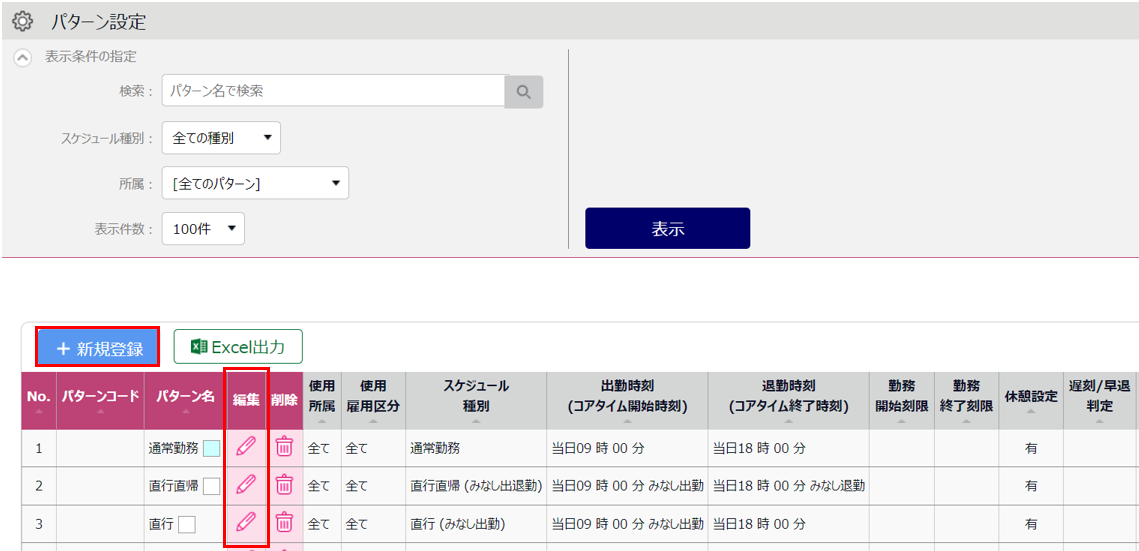The height and width of the screenshot is (551, 1139).
Task: Open the 表示件数 100件 dropdown
Action: (x=203, y=228)
